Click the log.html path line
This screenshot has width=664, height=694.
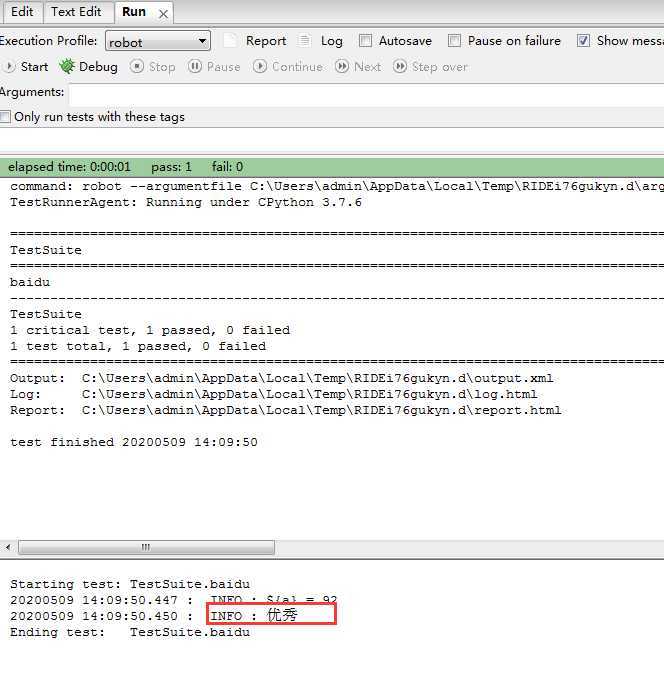274,394
